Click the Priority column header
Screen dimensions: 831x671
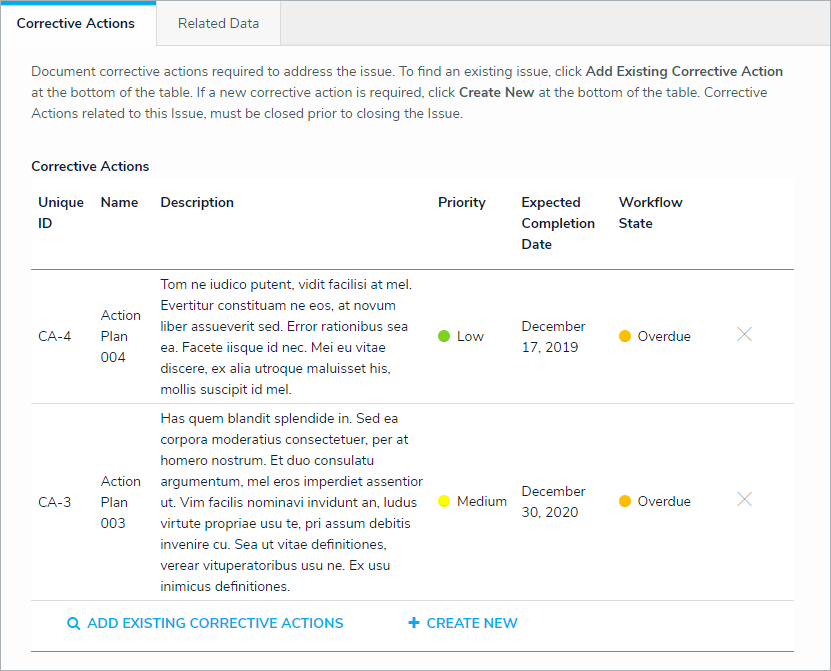point(461,202)
